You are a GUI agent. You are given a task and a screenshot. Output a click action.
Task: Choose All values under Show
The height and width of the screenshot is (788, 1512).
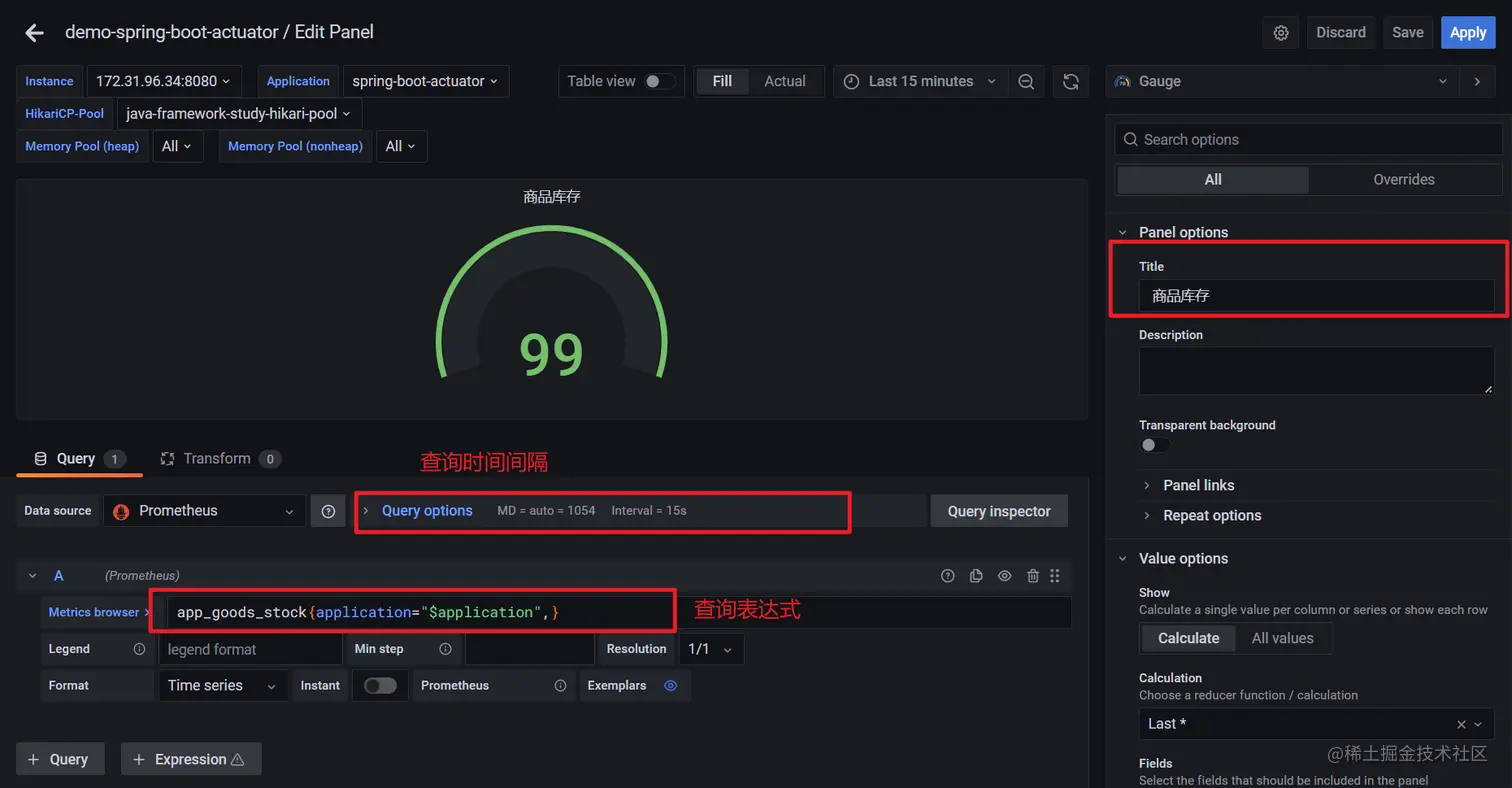point(1282,638)
